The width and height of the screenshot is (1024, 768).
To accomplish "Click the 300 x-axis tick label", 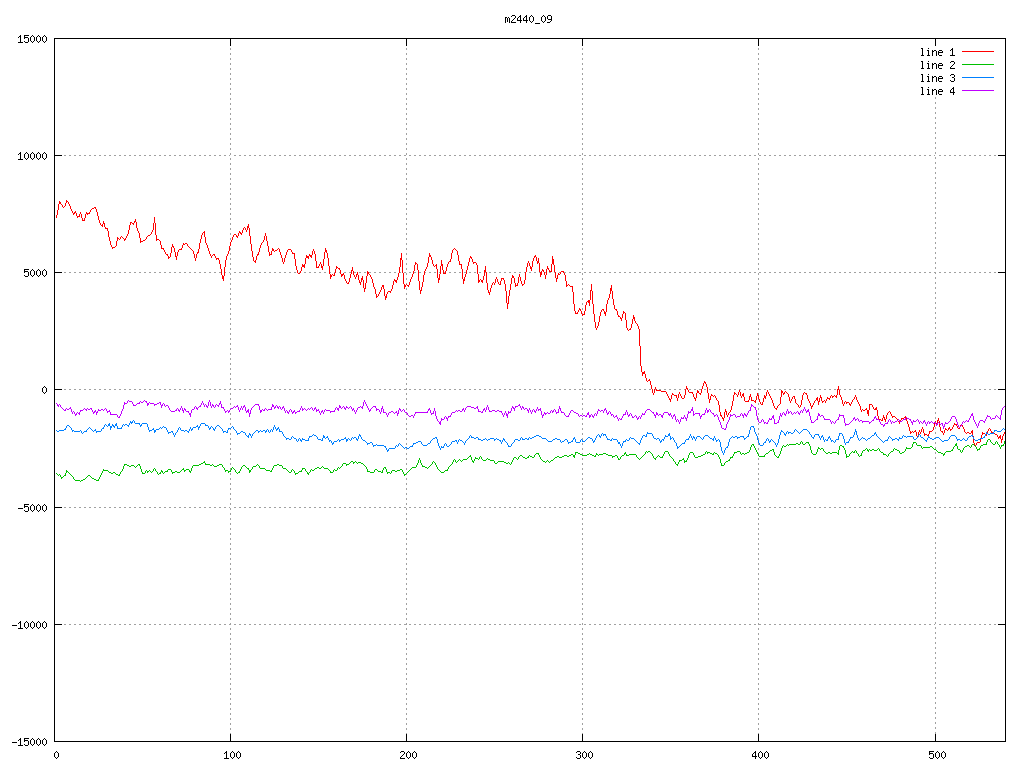I will coord(583,755).
